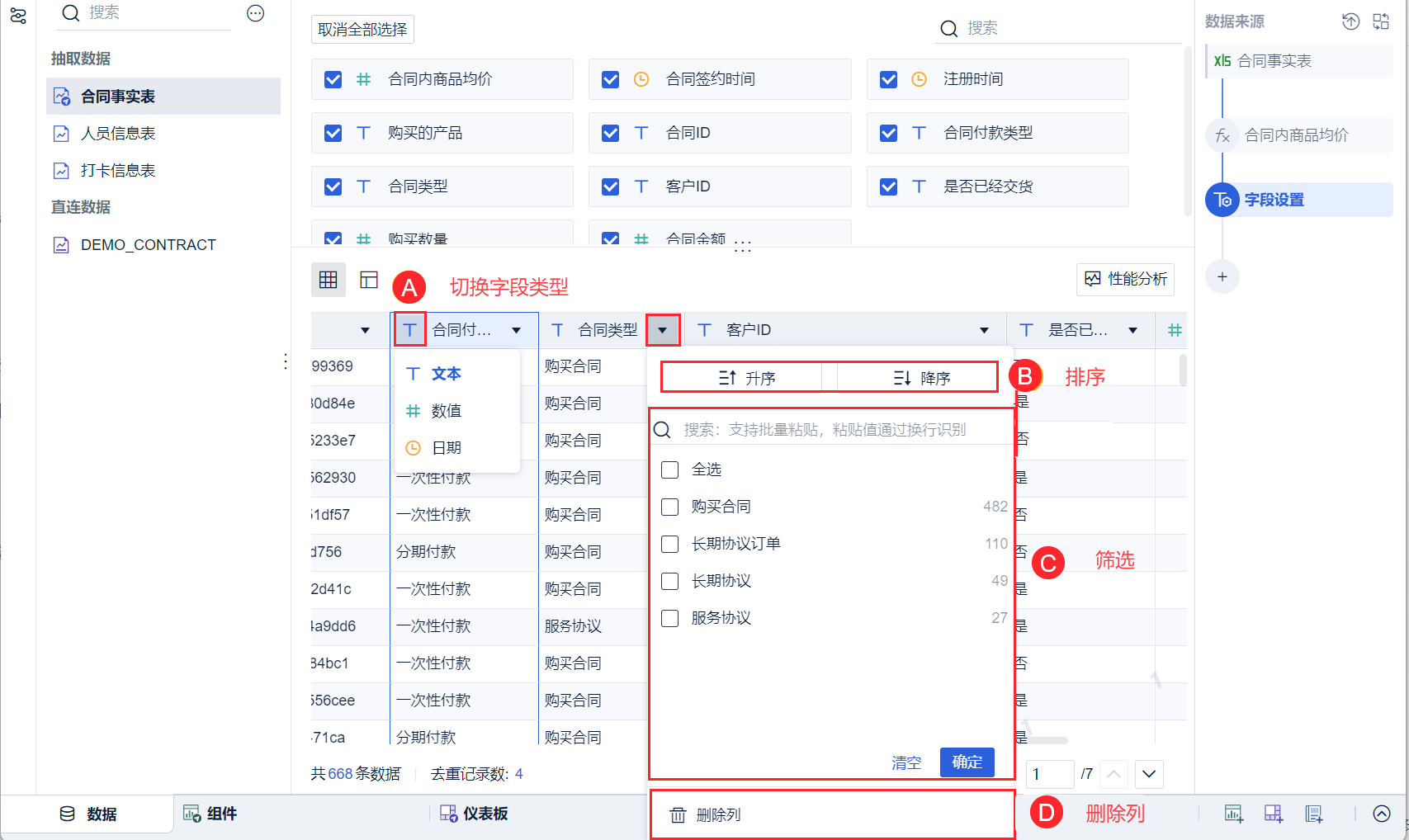This screenshot has height=840, width=1409.
Task: Select the 字段设置 step icon
Action: [1222, 200]
